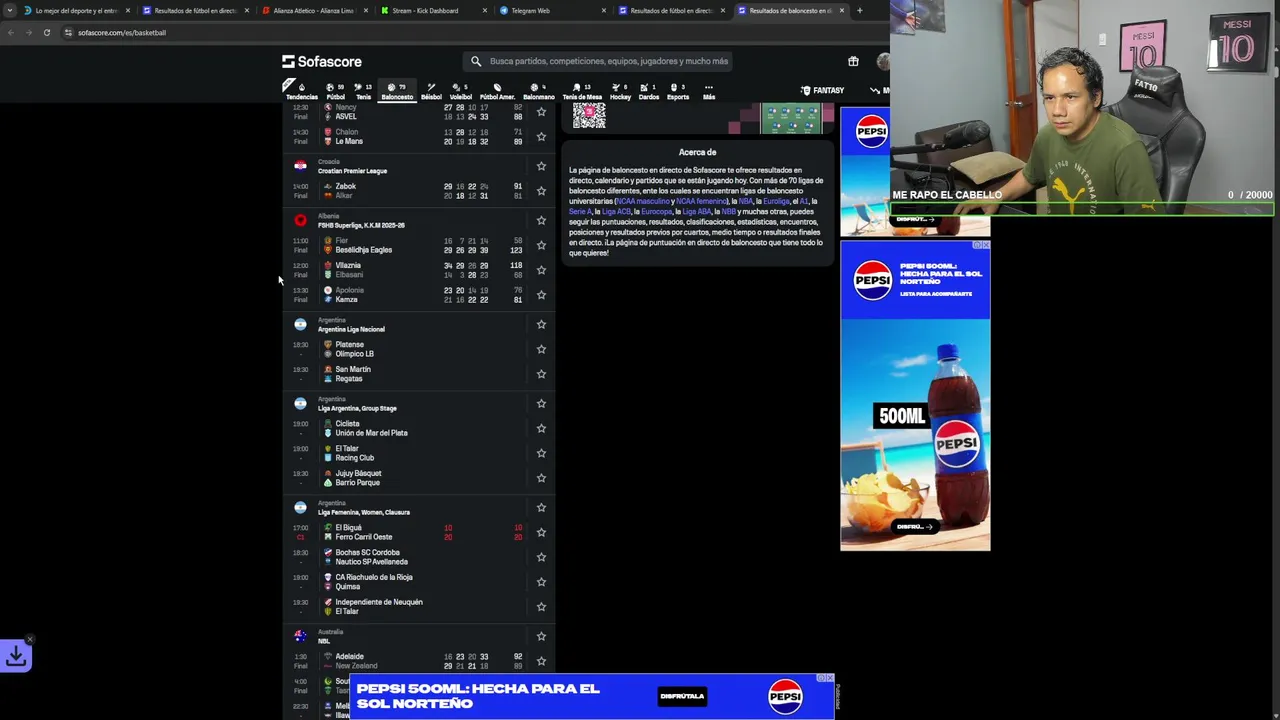Click the Albania flag icon
The image size is (1280, 720).
pyautogui.click(x=300, y=220)
